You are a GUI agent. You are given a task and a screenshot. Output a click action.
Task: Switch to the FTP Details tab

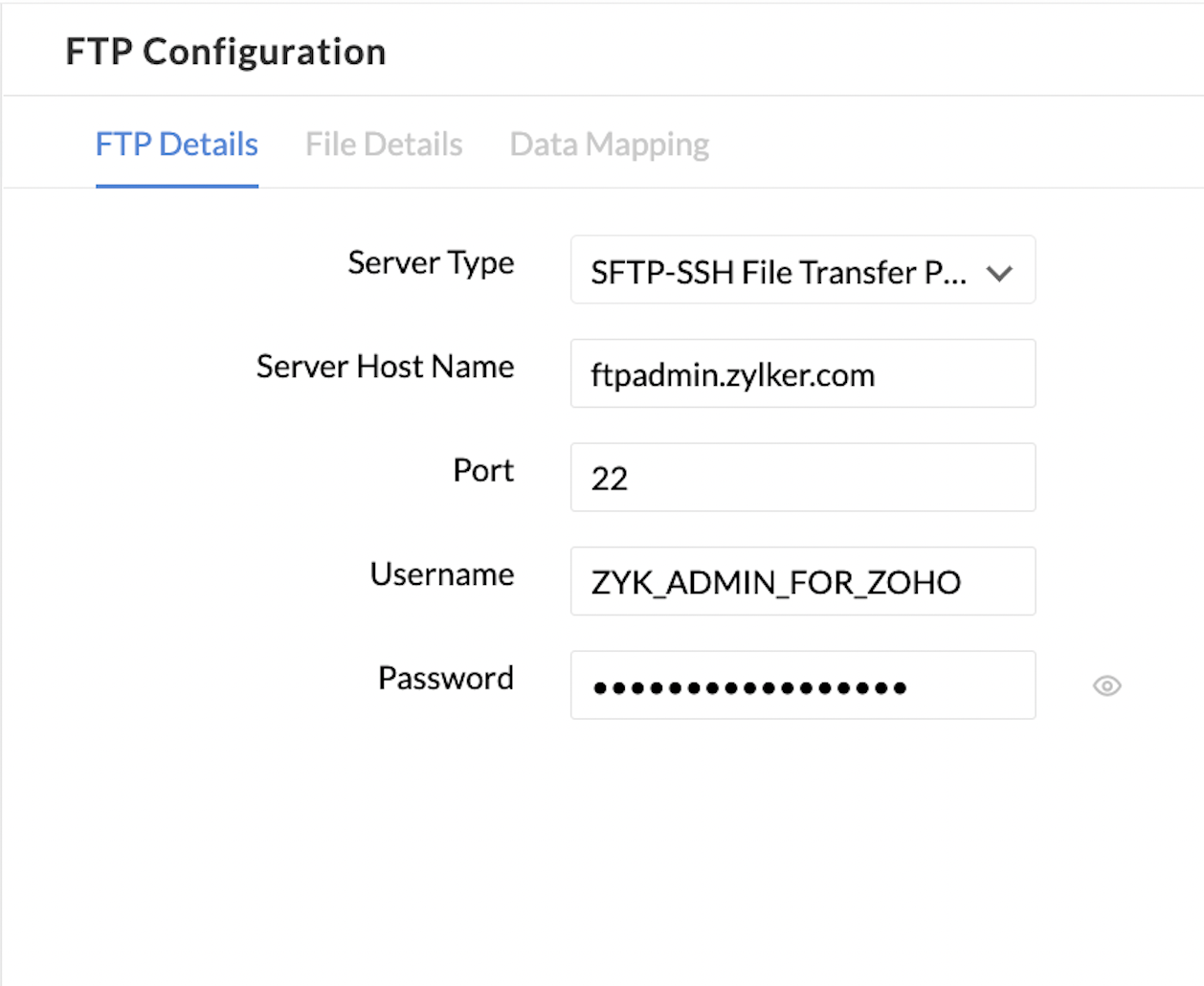click(177, 145)
